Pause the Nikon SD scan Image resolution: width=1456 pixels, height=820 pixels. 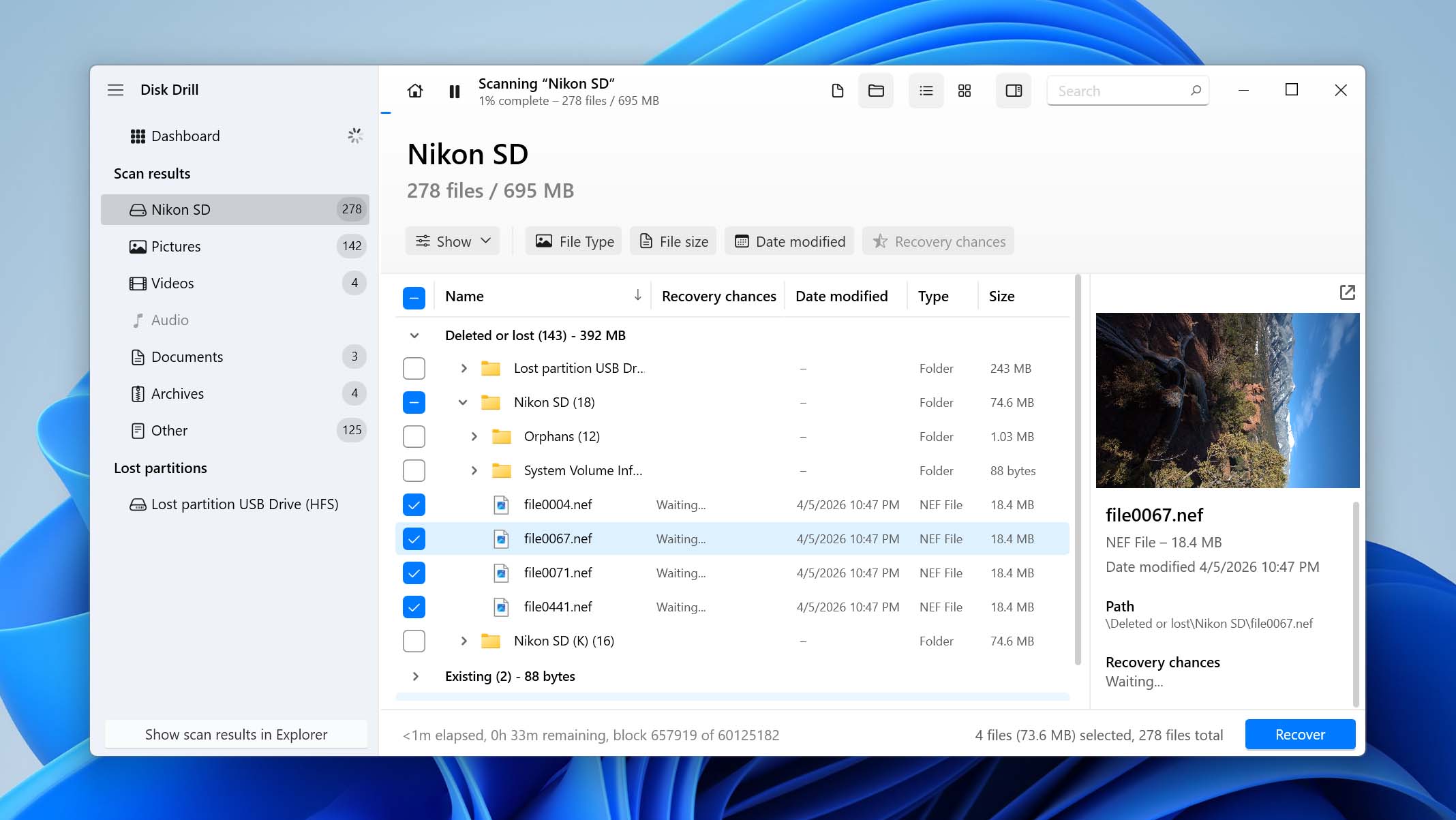click(x=454, y=91)
